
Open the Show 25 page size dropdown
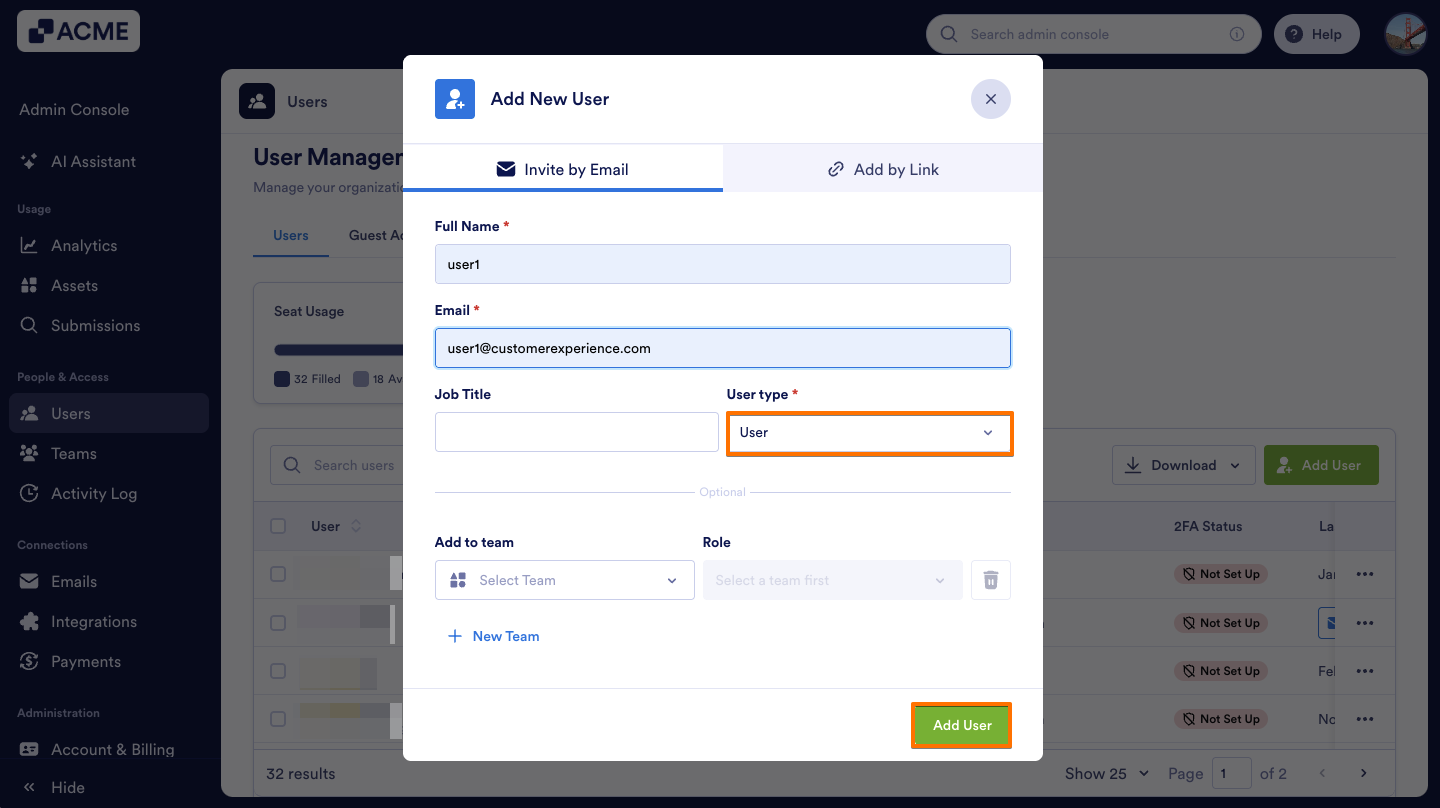pos(1107,773)
